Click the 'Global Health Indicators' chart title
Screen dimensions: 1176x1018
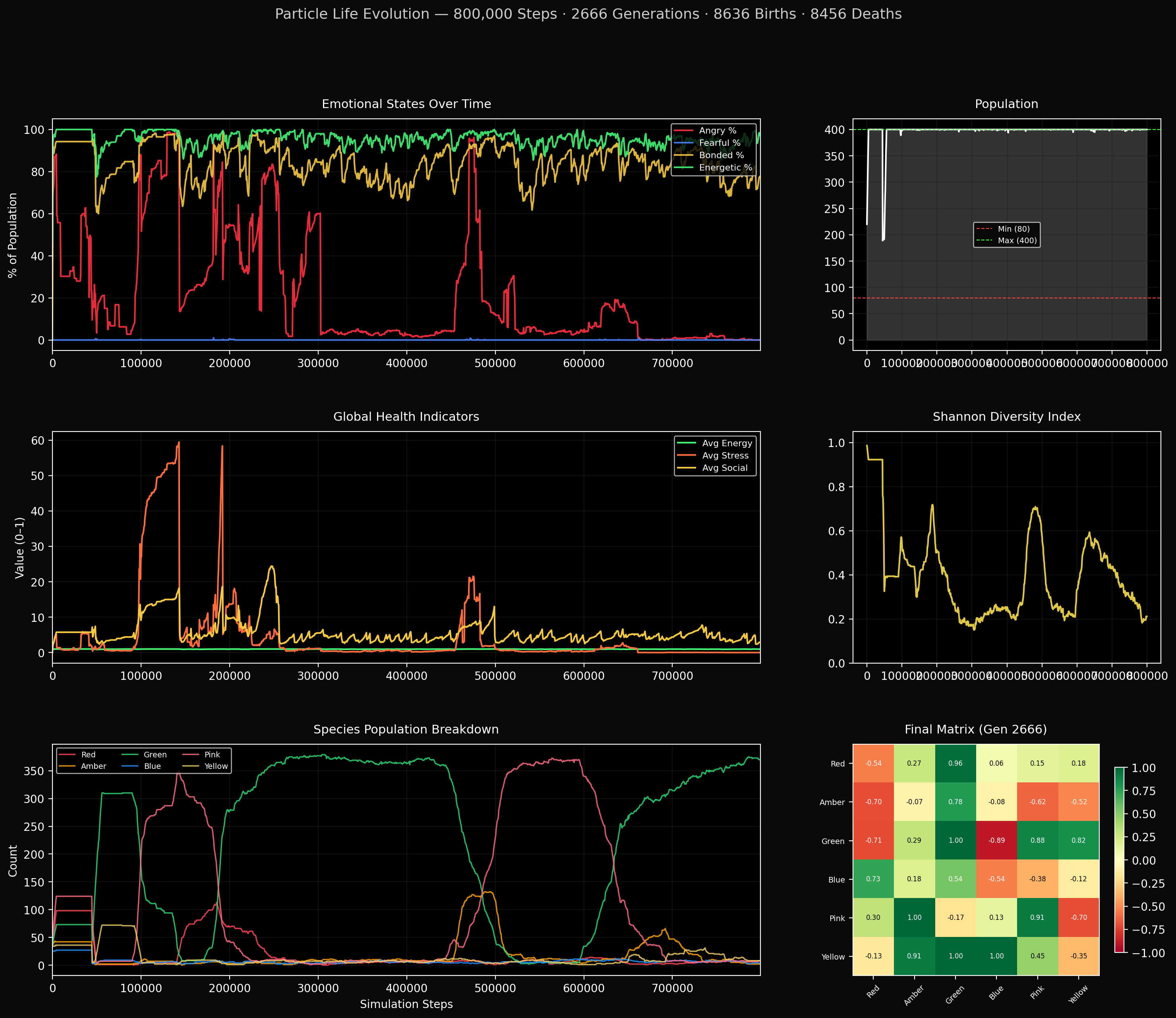click(x=406, y=416)
